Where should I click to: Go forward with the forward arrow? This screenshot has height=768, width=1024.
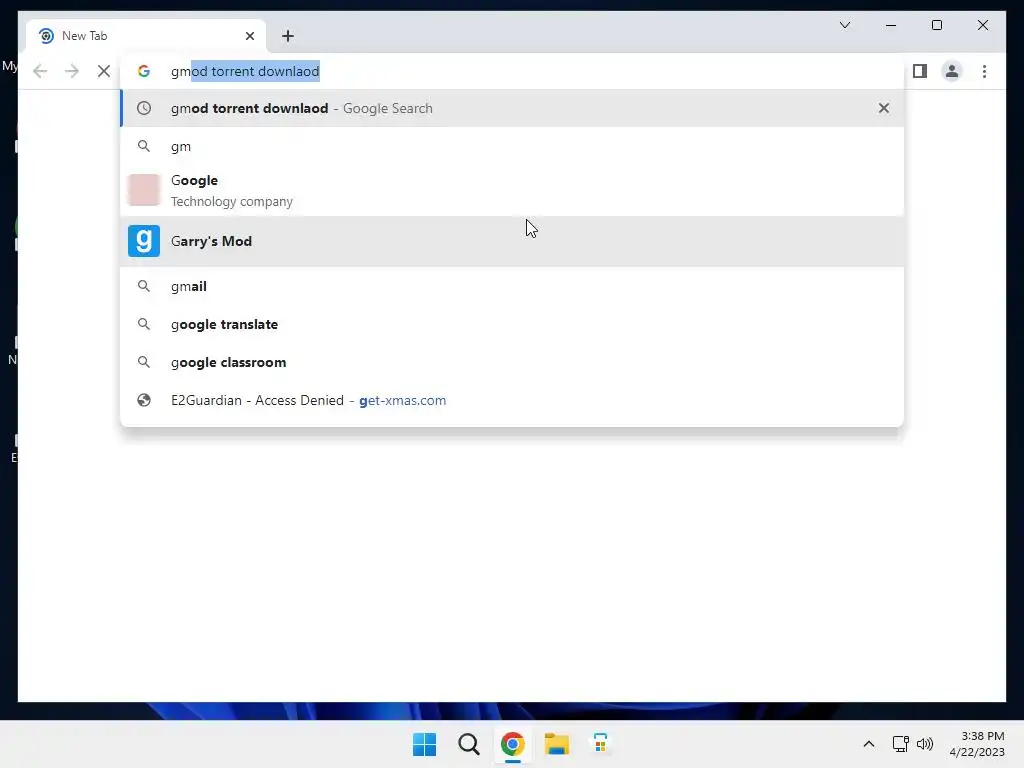72,71
